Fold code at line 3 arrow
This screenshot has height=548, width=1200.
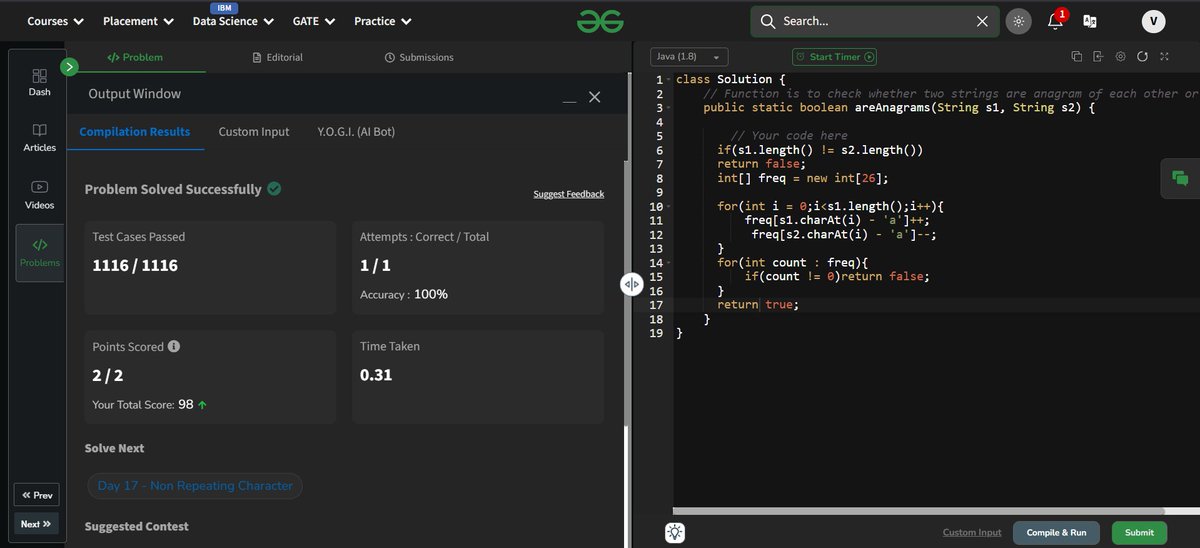click(x=667, y=107)
